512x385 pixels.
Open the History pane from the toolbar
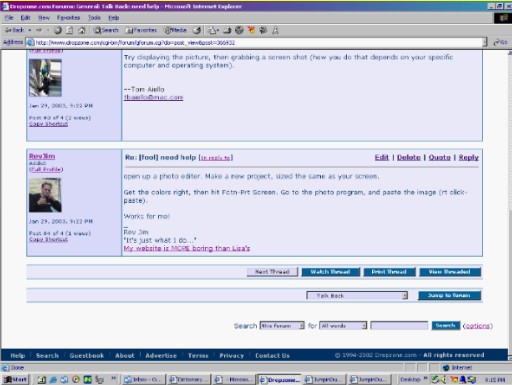(197, 30)
